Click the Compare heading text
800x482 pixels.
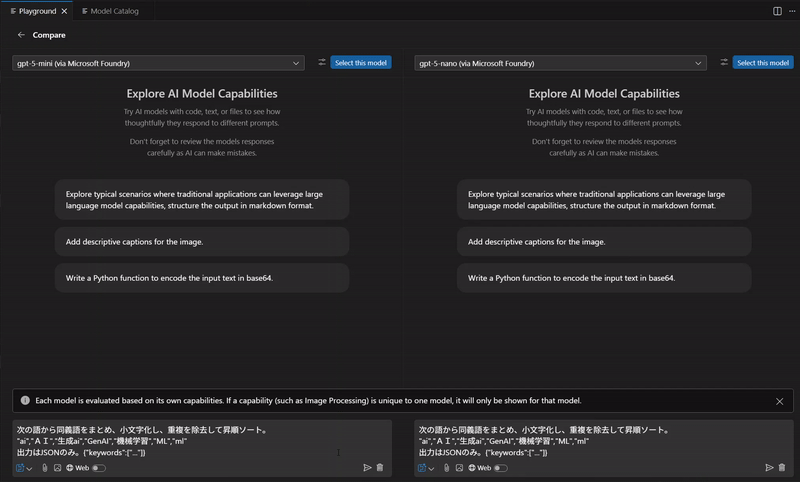49,35
